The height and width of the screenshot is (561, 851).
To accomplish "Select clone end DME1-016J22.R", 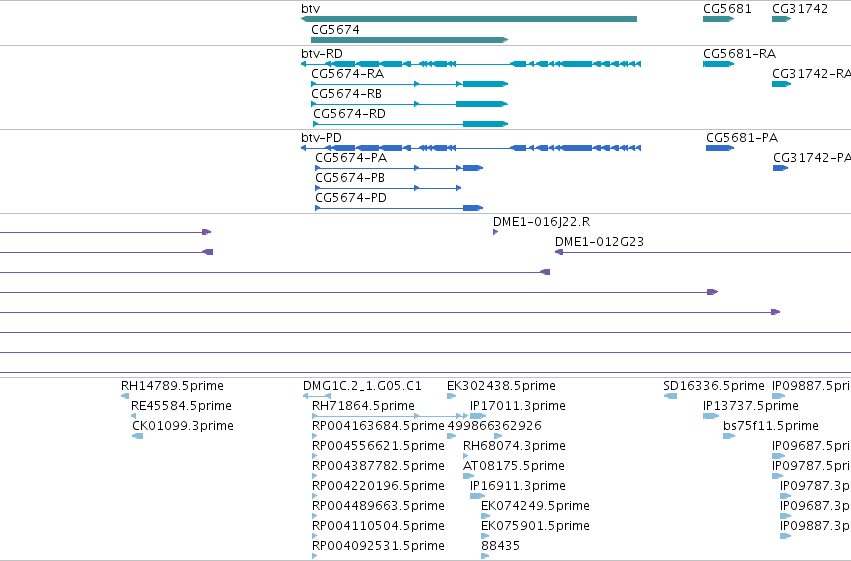I will (542, 222).
